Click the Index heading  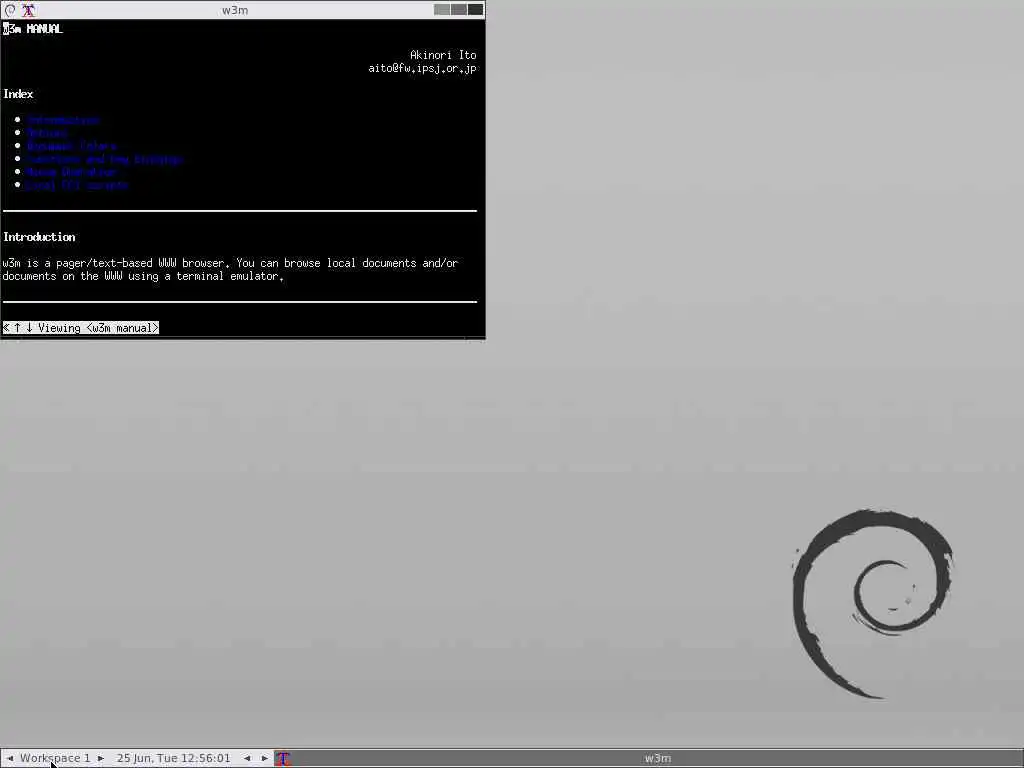(x=18, y=94)
